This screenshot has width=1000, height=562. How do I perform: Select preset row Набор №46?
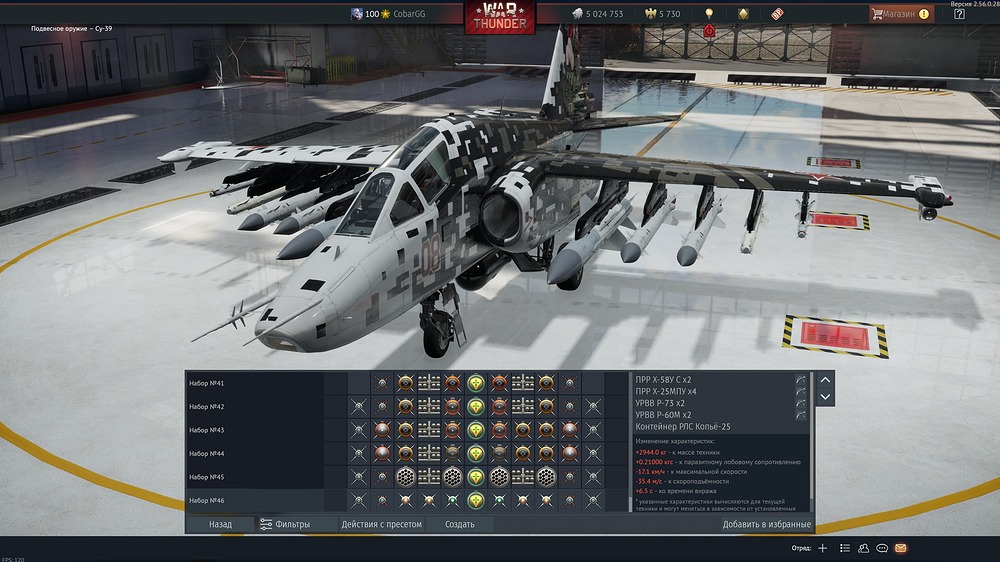(255, 501)
